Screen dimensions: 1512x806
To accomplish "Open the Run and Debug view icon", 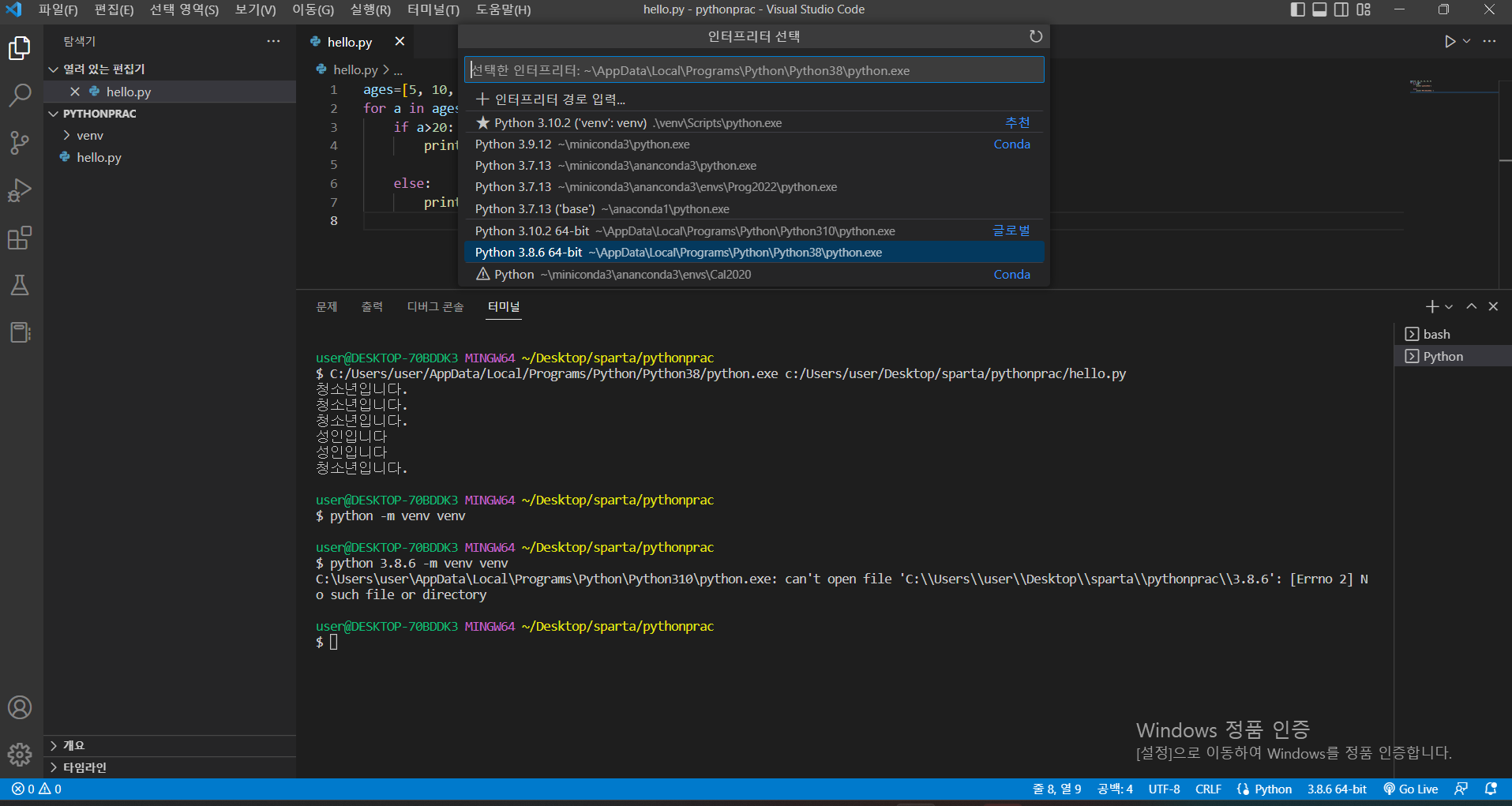I will [20, 190].
